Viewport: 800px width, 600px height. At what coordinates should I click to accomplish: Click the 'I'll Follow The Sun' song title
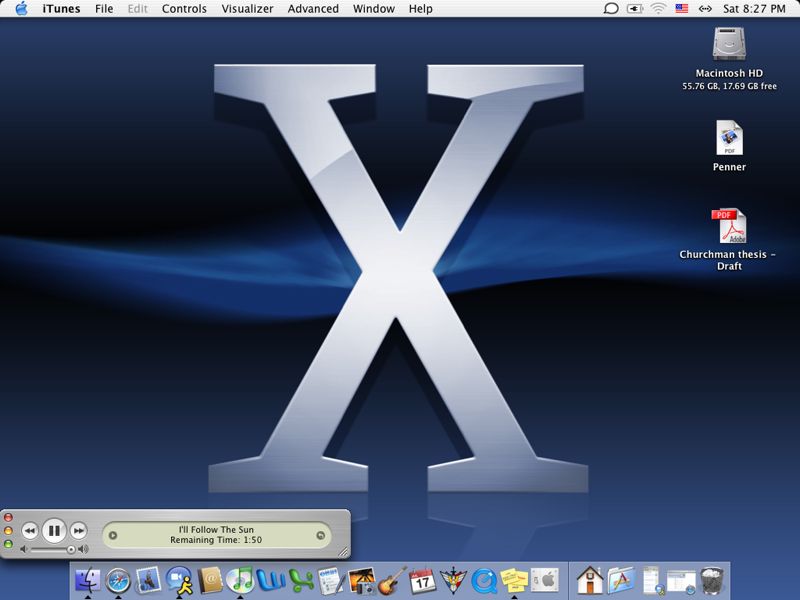pos(216,530)
